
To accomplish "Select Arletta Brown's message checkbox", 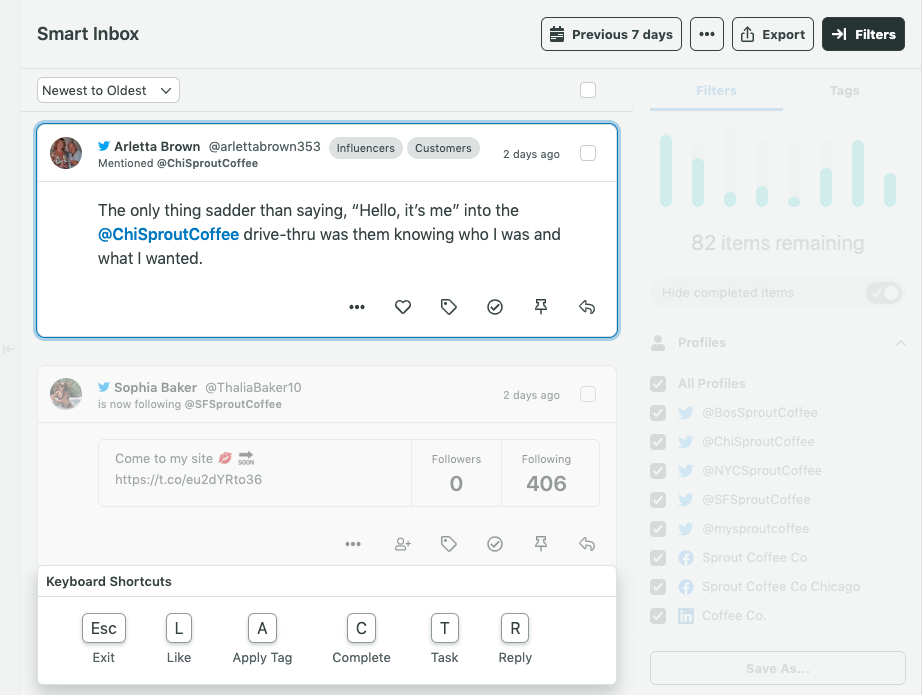I will pos(588,153).
